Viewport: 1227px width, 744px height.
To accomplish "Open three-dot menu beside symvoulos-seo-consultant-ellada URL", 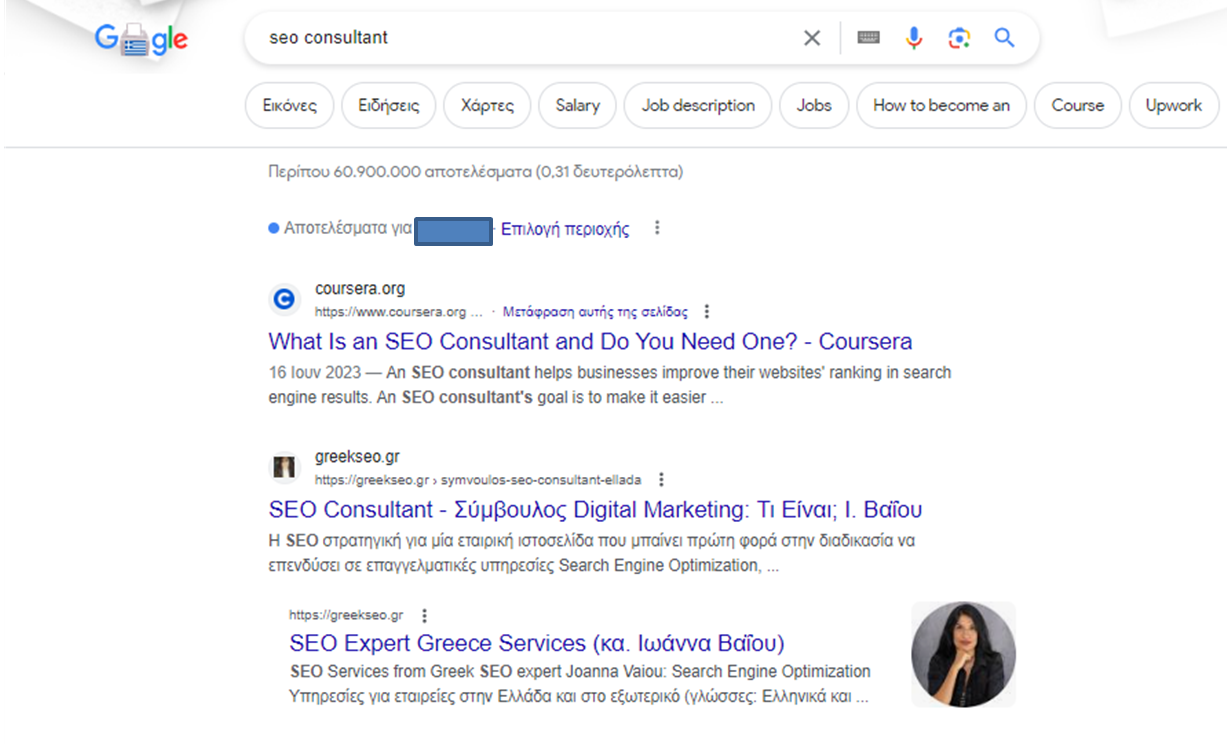I will [x=661, y=479].
